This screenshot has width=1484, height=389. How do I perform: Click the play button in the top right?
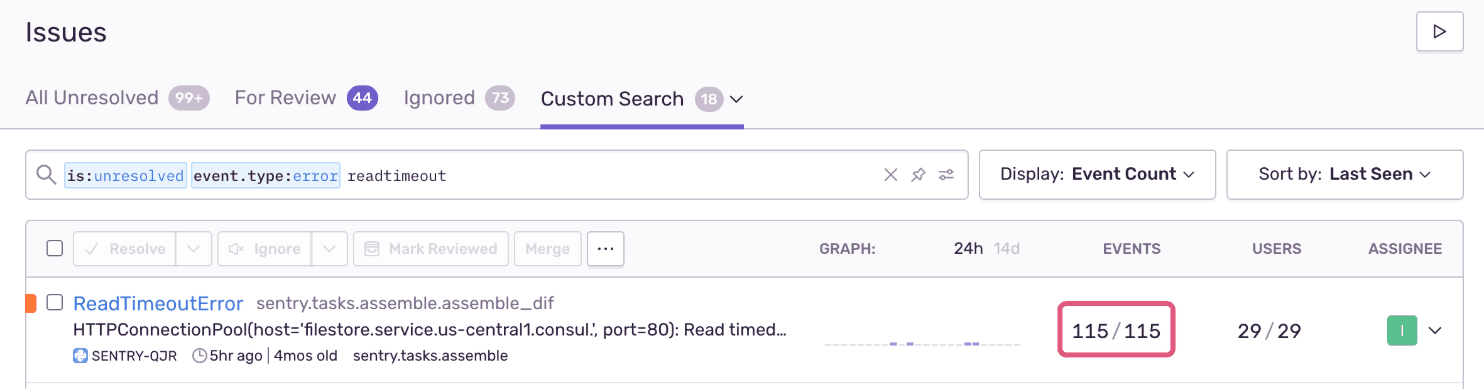click(1440, 32)
